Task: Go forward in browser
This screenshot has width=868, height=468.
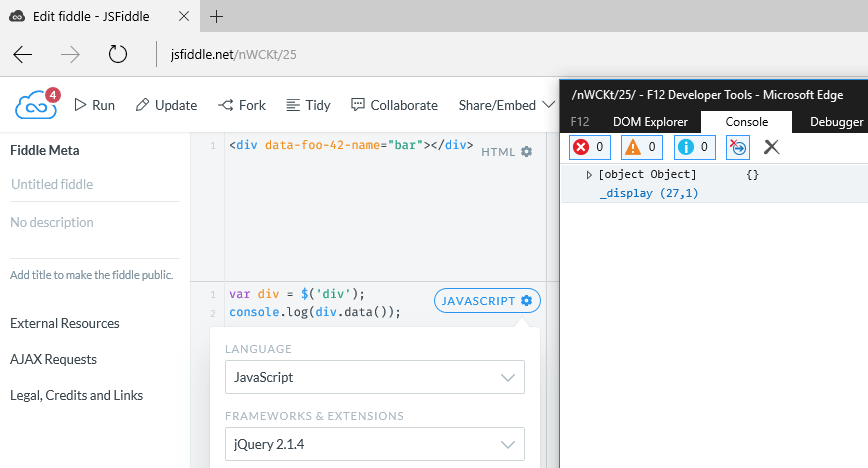Action: click(70, 54)
